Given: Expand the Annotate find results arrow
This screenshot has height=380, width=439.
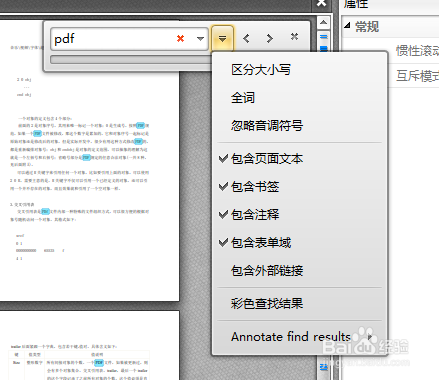Looking at the screenshot, I should pos(370,337).
